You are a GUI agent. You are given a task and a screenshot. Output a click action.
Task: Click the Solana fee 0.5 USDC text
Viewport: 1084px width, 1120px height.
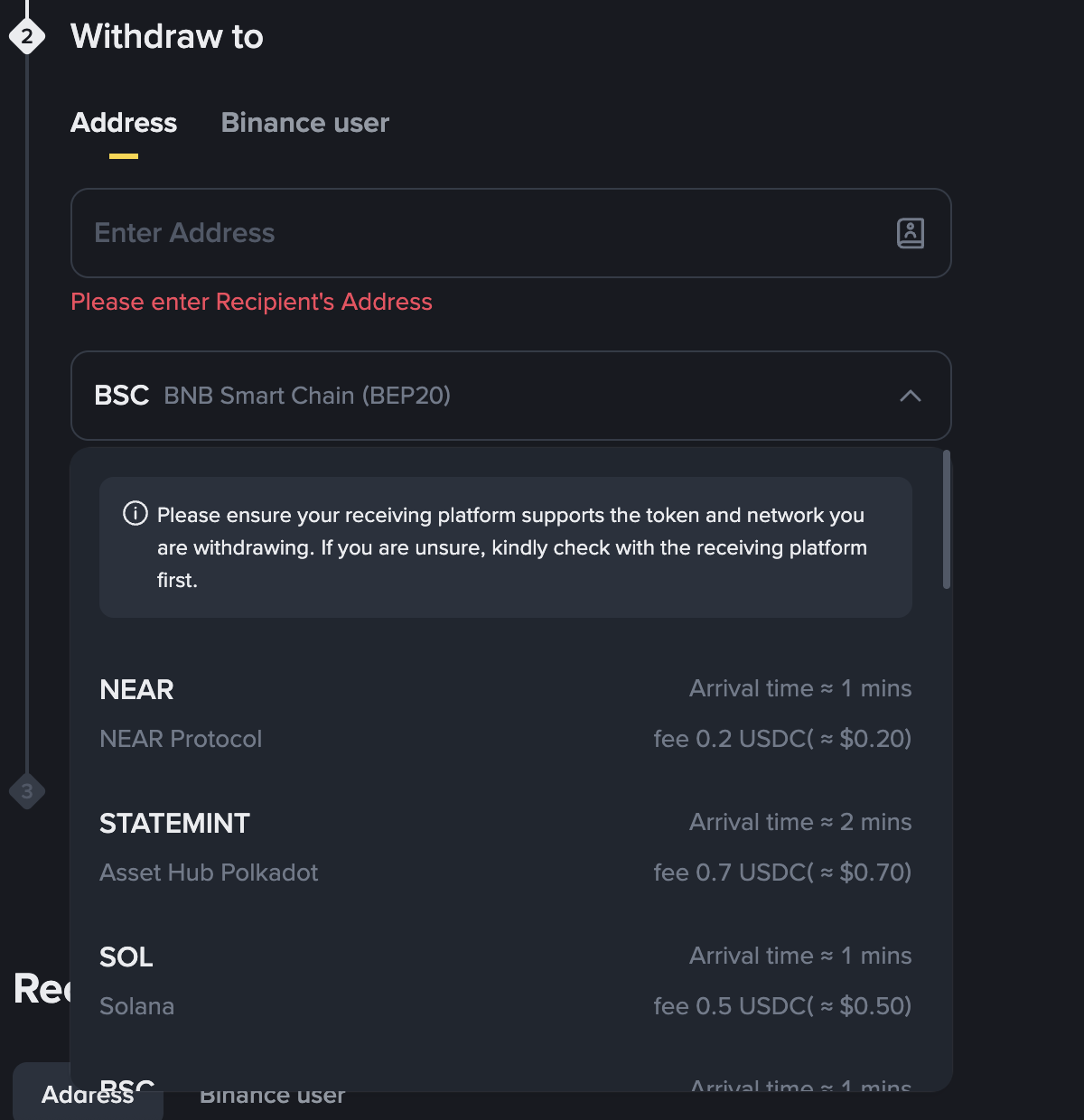[781, 1006]
